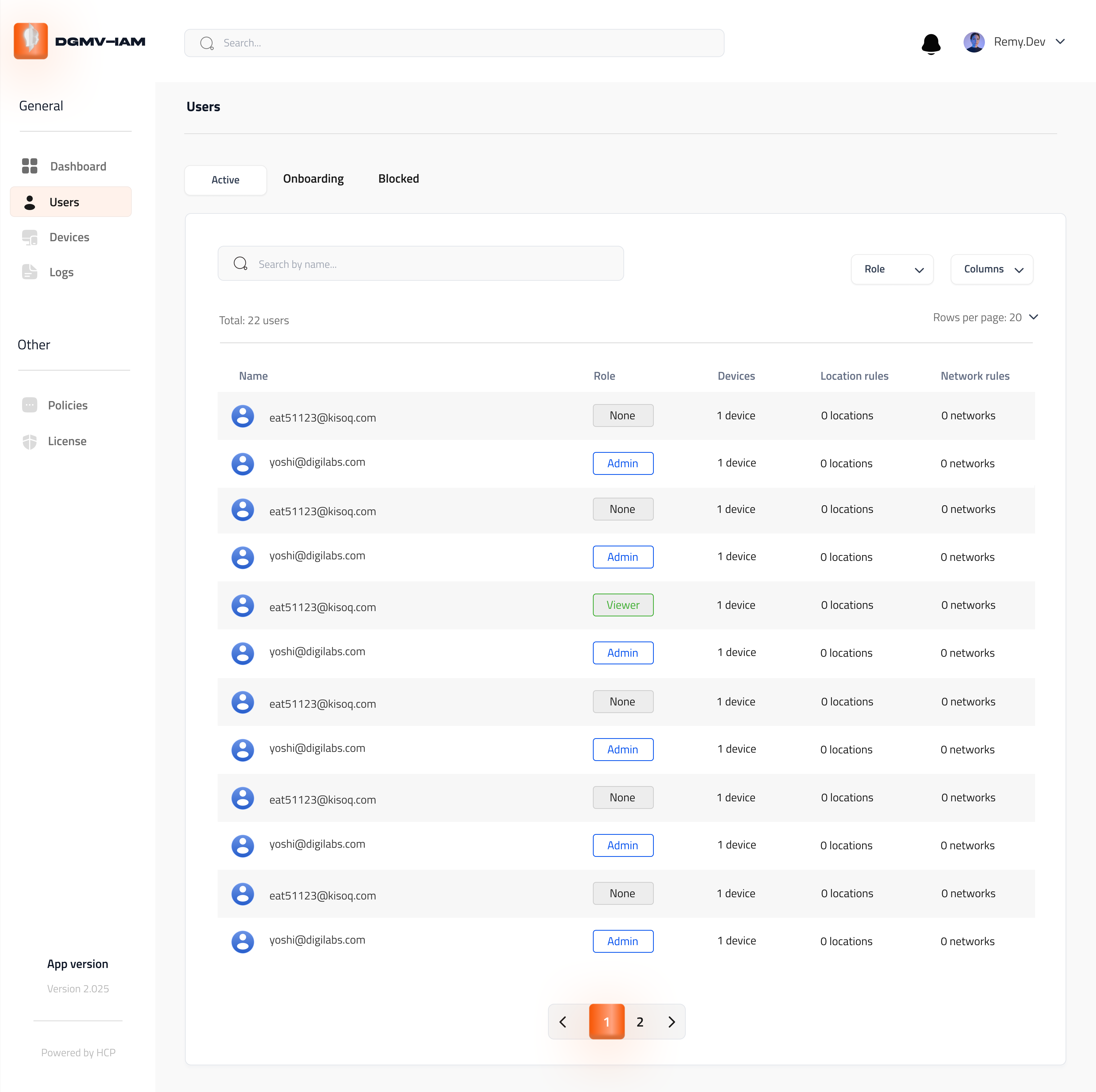Go to next page arrow
Viewport: 1096px width, 1092px height.
672,1022
